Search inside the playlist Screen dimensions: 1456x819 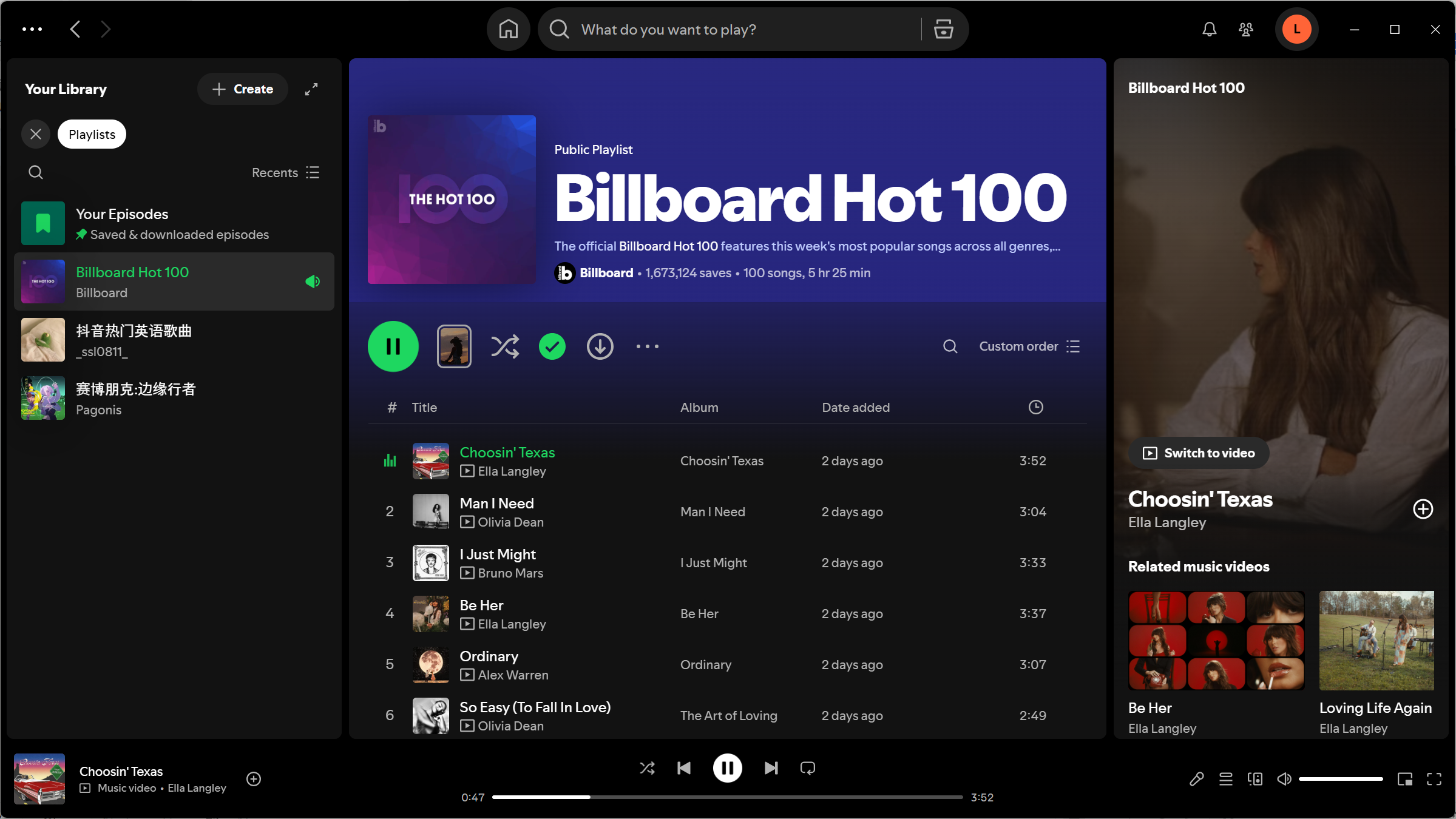950,346
